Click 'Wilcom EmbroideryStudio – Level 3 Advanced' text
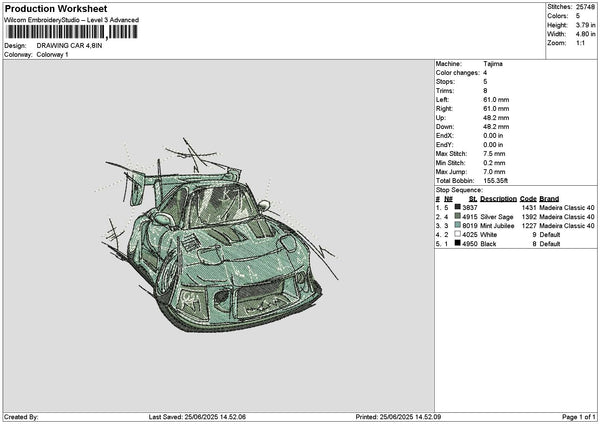The image size is (600, 424). pyautogui.click(x=72, y=20)
